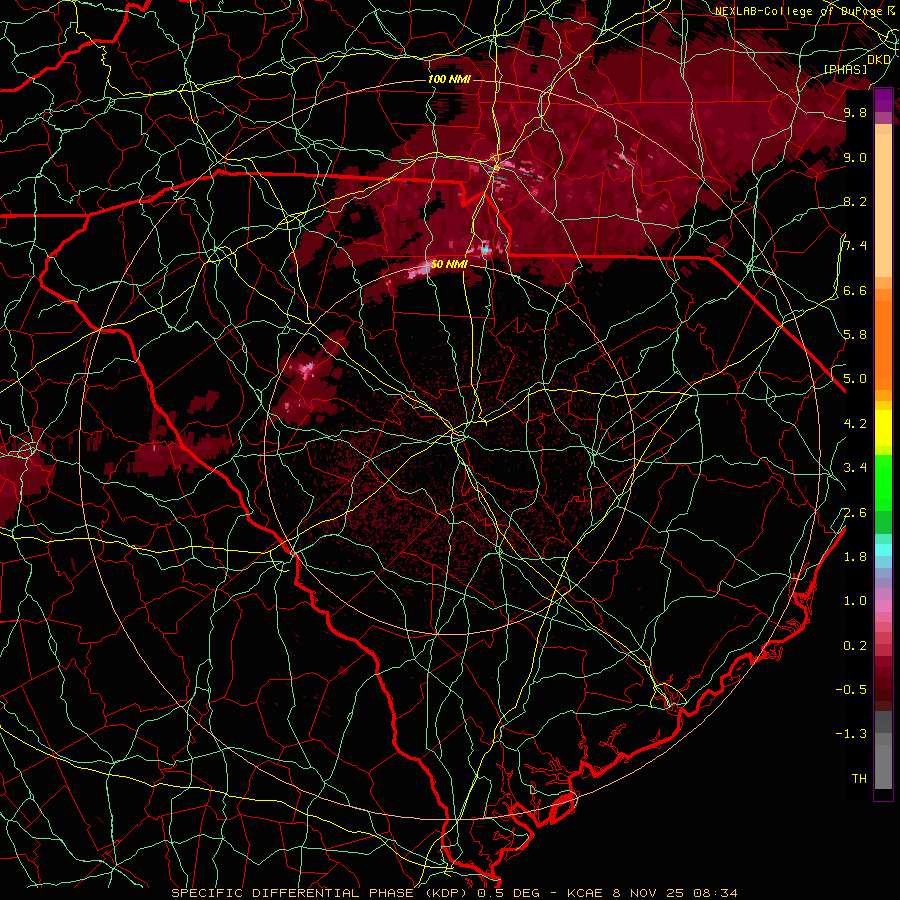The width and height of the screenshot is (900, 900).
Task: Select the 100 NMI range ring label
Action: 449,79
